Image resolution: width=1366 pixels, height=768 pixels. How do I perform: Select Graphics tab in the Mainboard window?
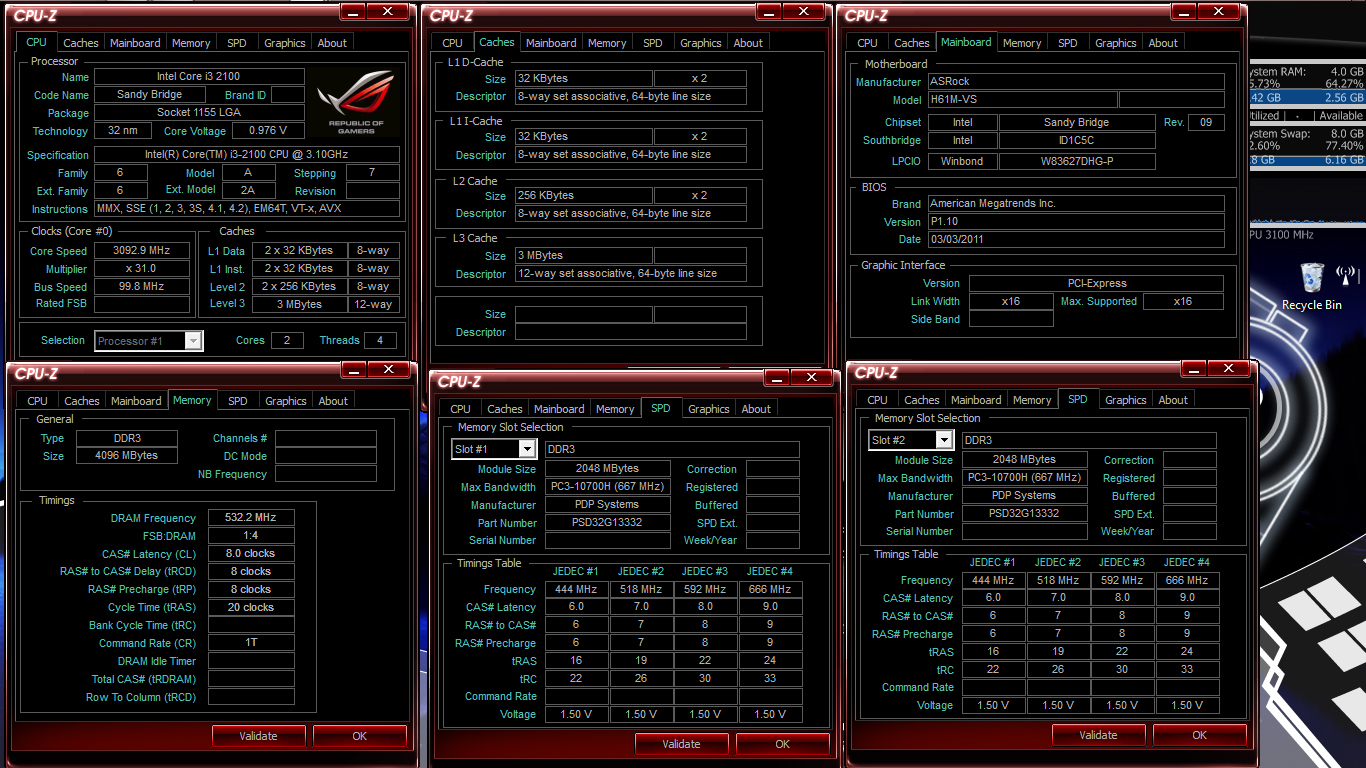[1116, 43]
